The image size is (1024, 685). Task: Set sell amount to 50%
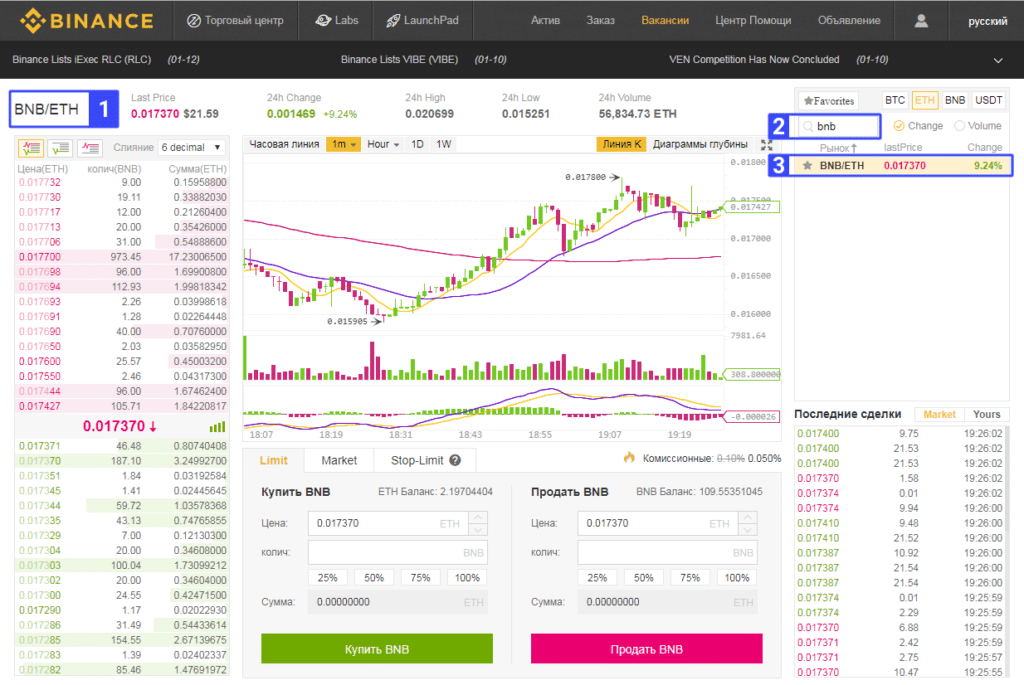pyautogui.click(x=643, y=578)
